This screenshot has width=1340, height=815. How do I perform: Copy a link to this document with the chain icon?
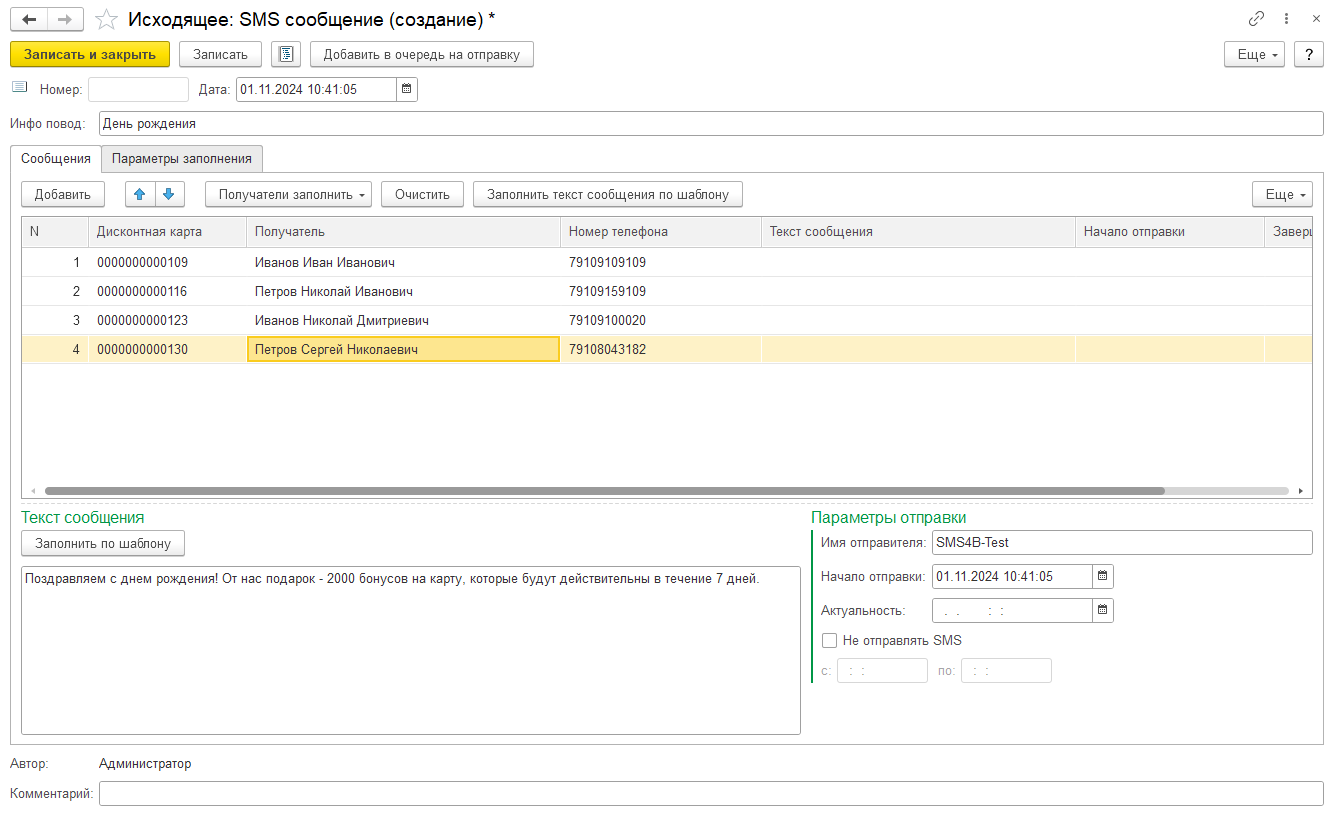click(1257, 19)
